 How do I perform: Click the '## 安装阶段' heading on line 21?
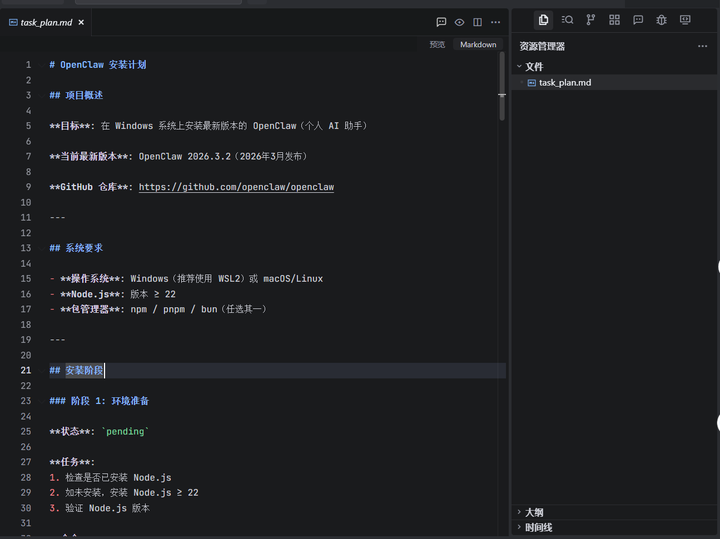(x=76, y=370)
